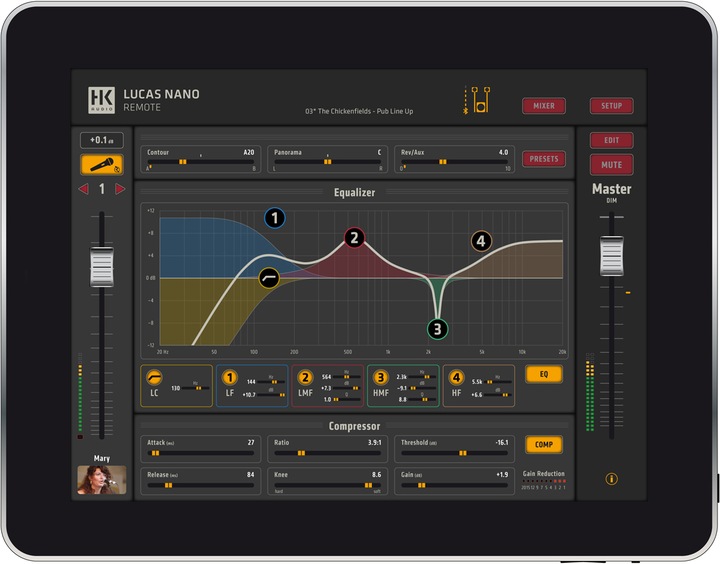The width and height of the screenshot is (720, 564).
Task: Select EQ node 1 in graph
Action: point(275,218)
